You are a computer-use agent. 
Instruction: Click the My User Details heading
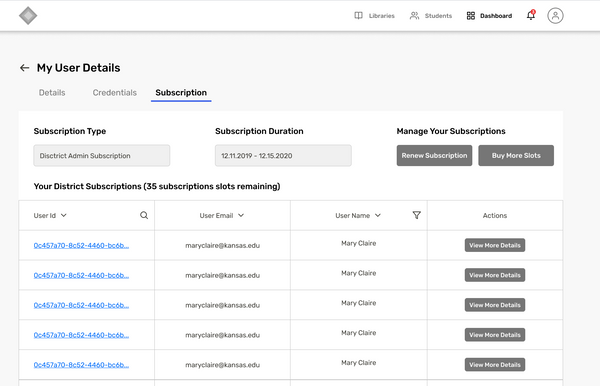click(x=78, y=68)
